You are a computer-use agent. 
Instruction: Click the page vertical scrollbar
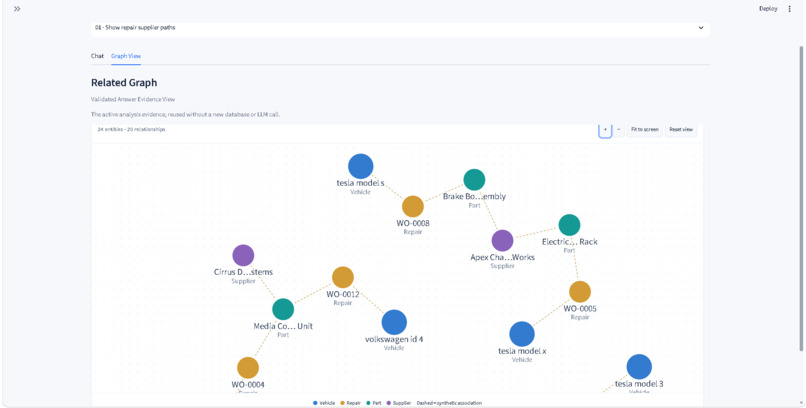pyautogui.click(x=801, y=198)
